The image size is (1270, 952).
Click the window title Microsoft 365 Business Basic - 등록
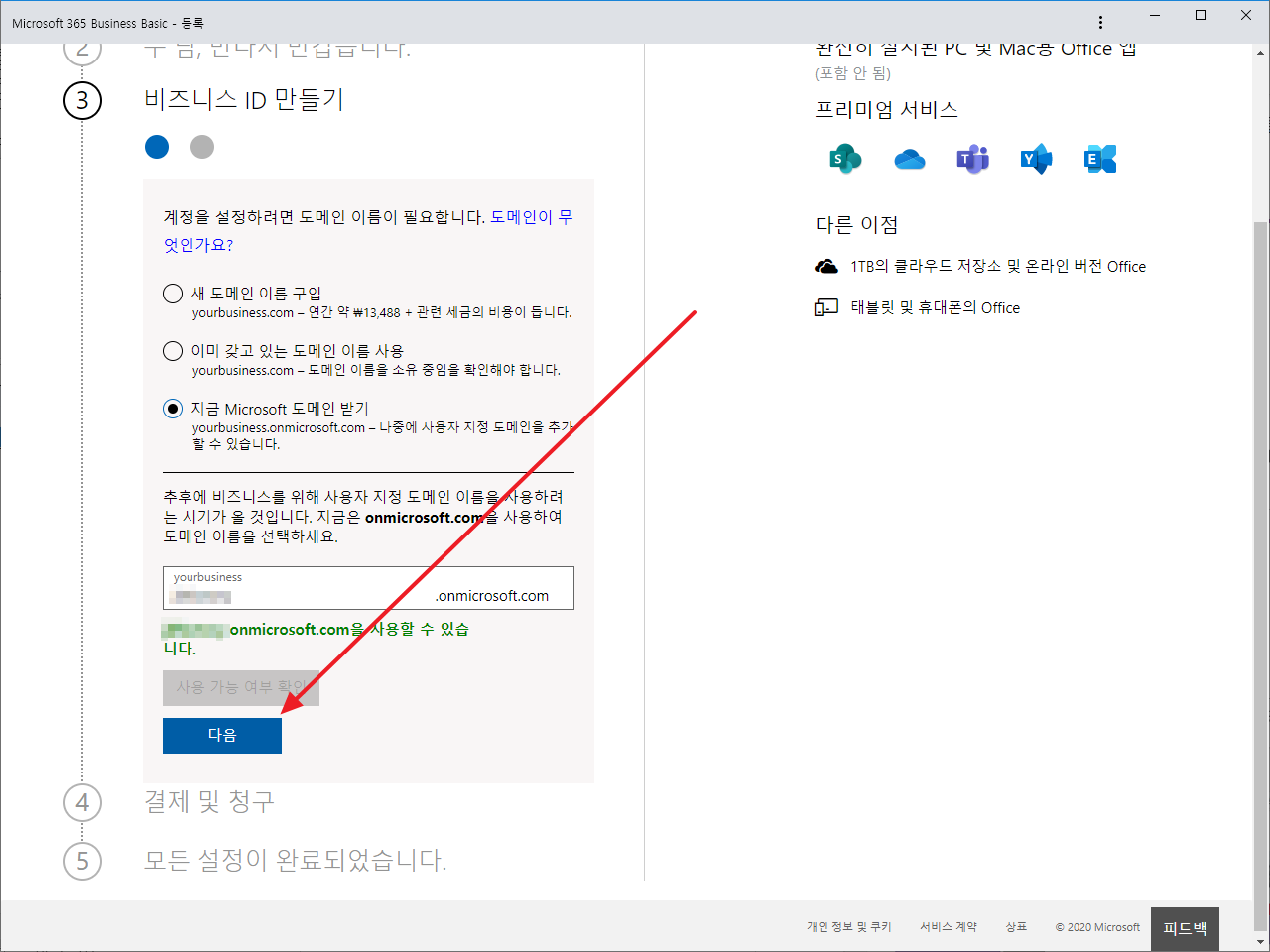pos(108,23)
